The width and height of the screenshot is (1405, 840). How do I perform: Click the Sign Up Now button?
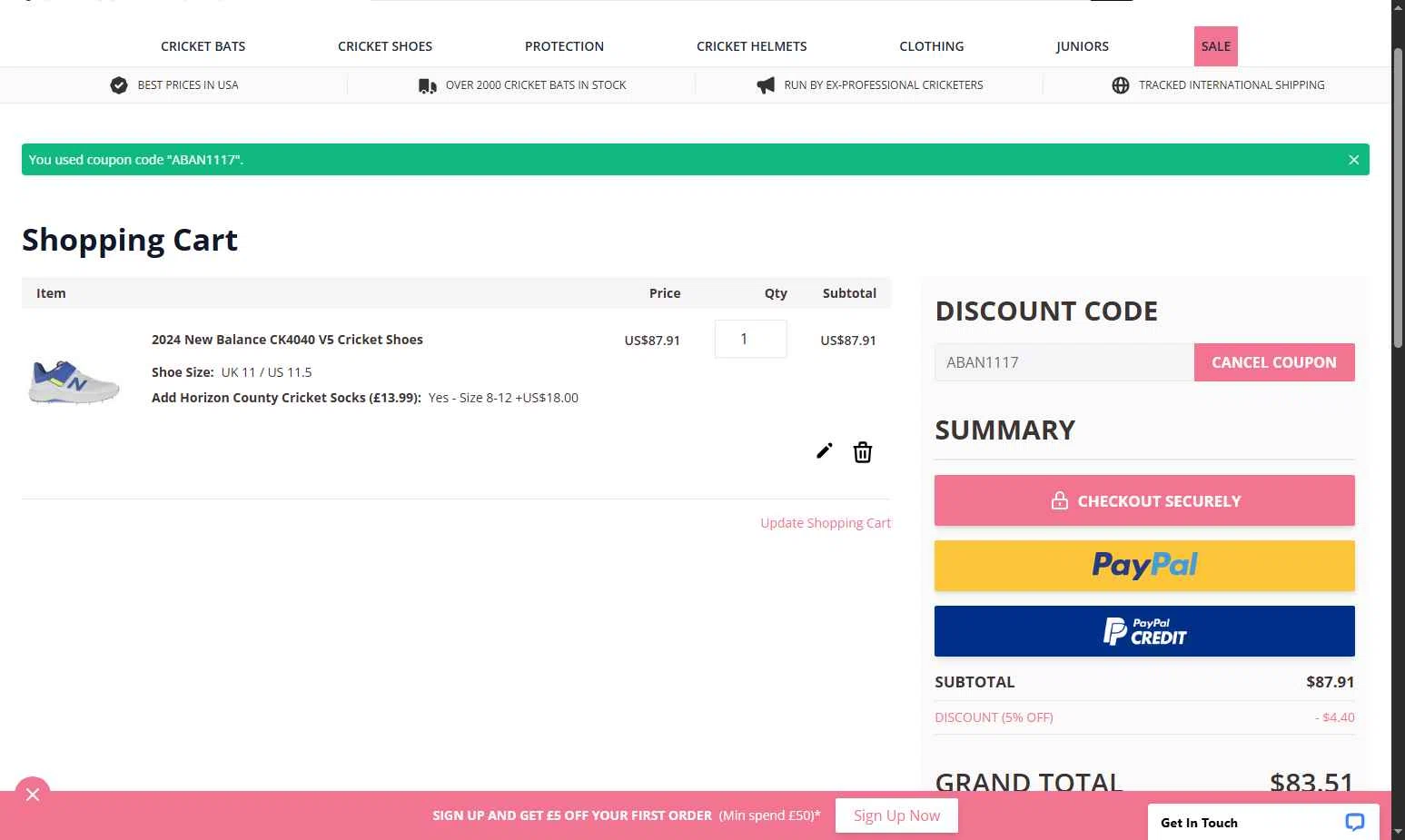896,815
